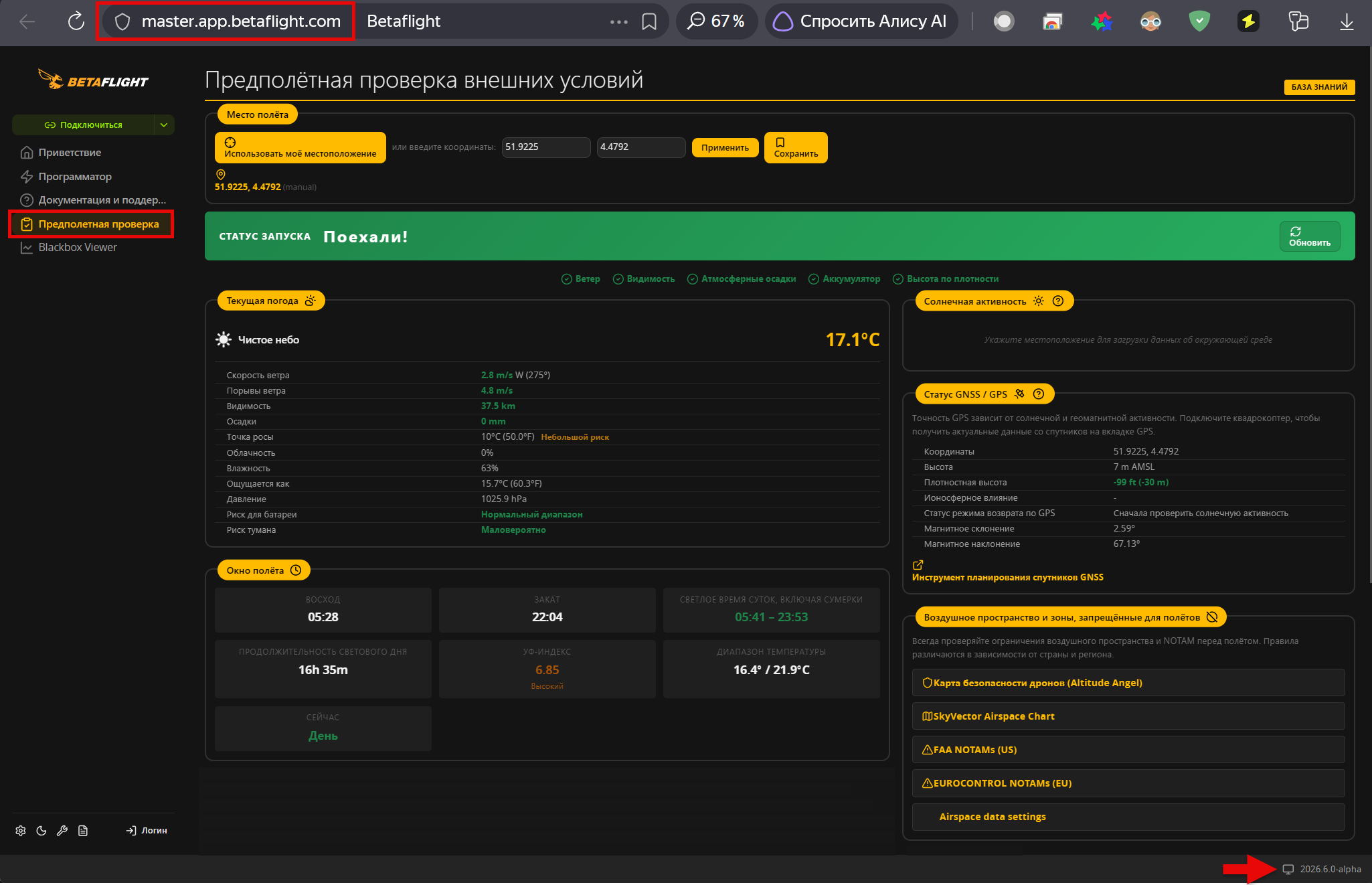Click the green shield ad-block extension icon
The image size is (1372, 885).
(x=1199, y=21)
